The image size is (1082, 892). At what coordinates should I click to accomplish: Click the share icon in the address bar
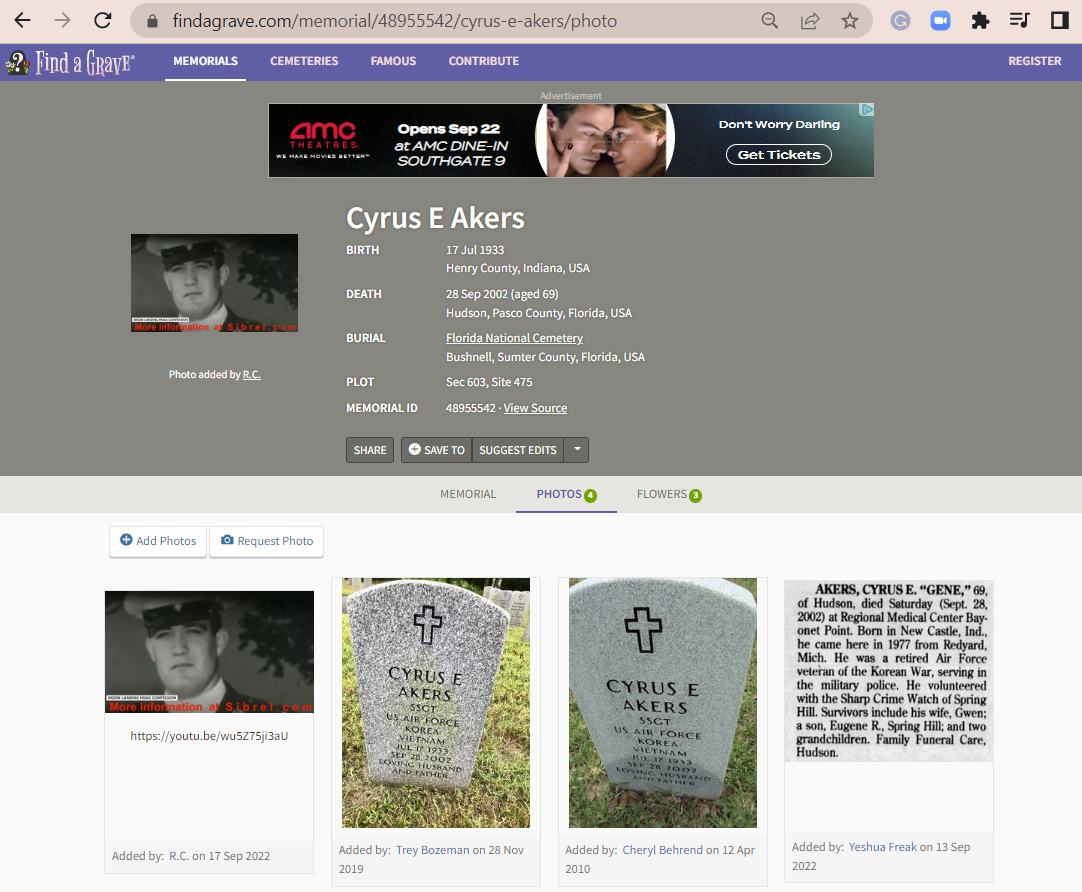811,20
